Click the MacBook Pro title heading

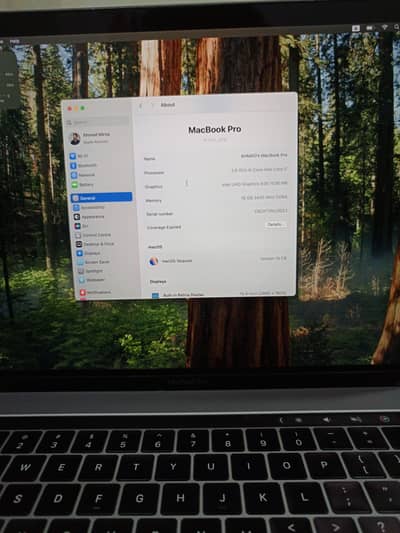click(215, 130)
